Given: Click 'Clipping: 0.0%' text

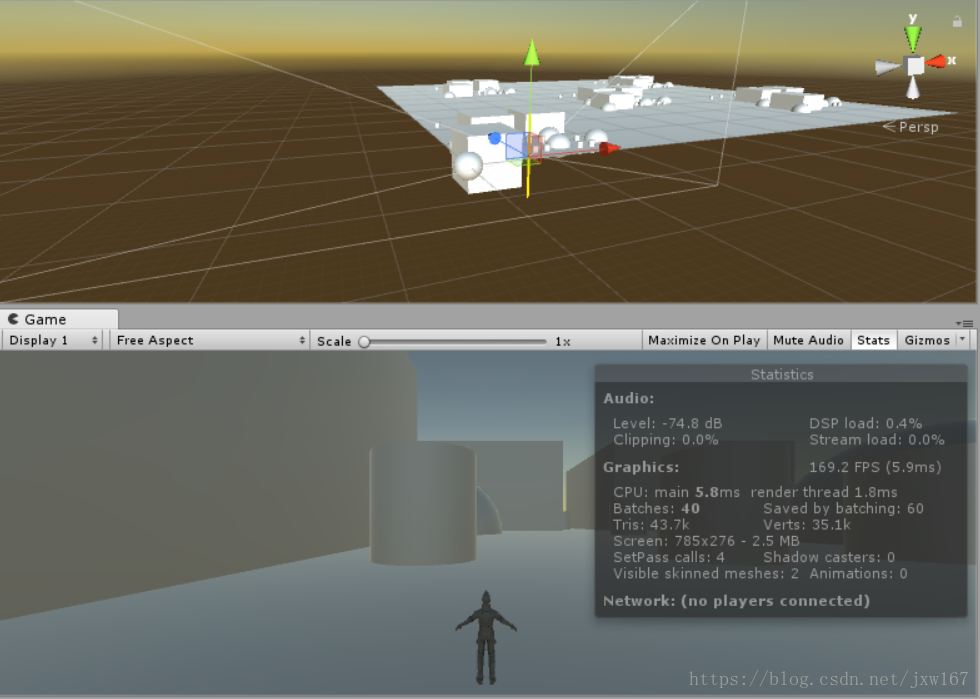Looking at the screenshot, I should (x=666, y=440).
